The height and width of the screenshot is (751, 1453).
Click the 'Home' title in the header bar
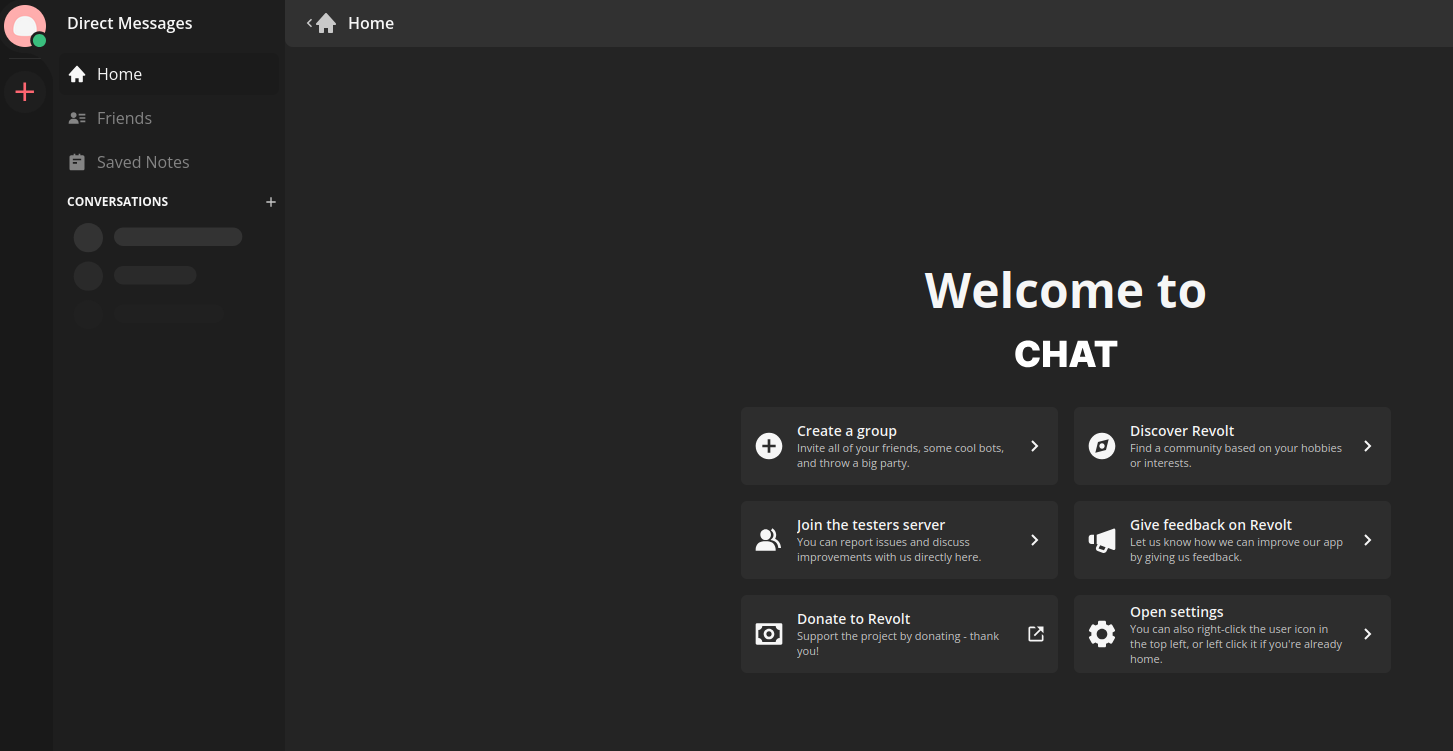coord(371,23)
